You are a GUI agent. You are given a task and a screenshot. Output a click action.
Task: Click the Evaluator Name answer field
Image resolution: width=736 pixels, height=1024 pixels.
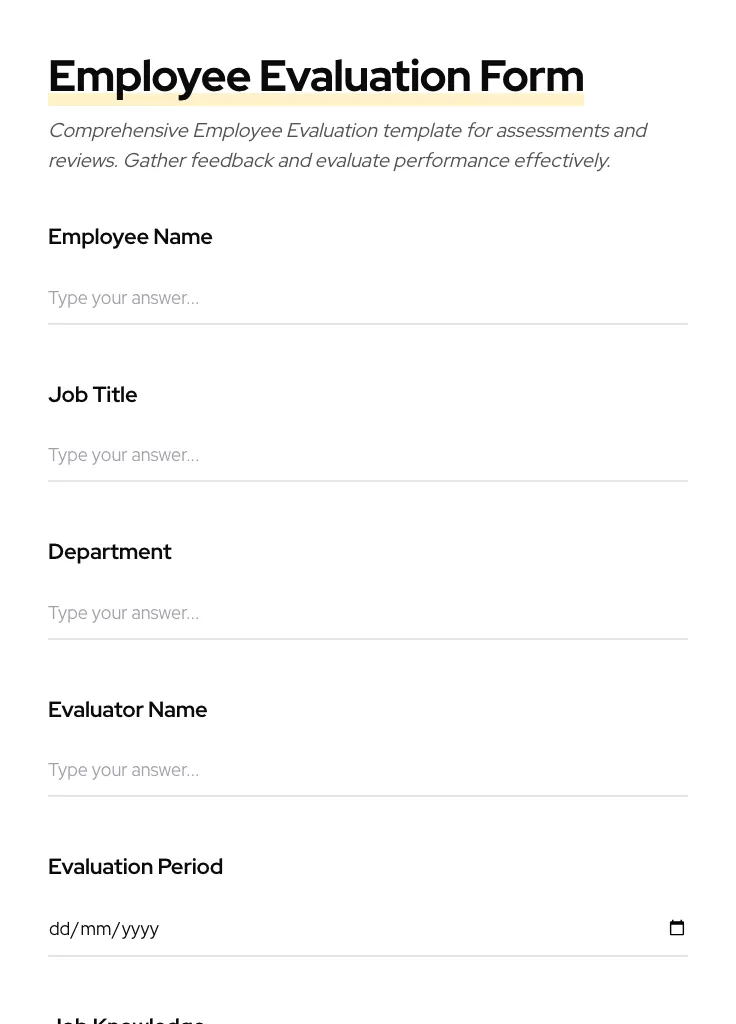coord(300,770)
